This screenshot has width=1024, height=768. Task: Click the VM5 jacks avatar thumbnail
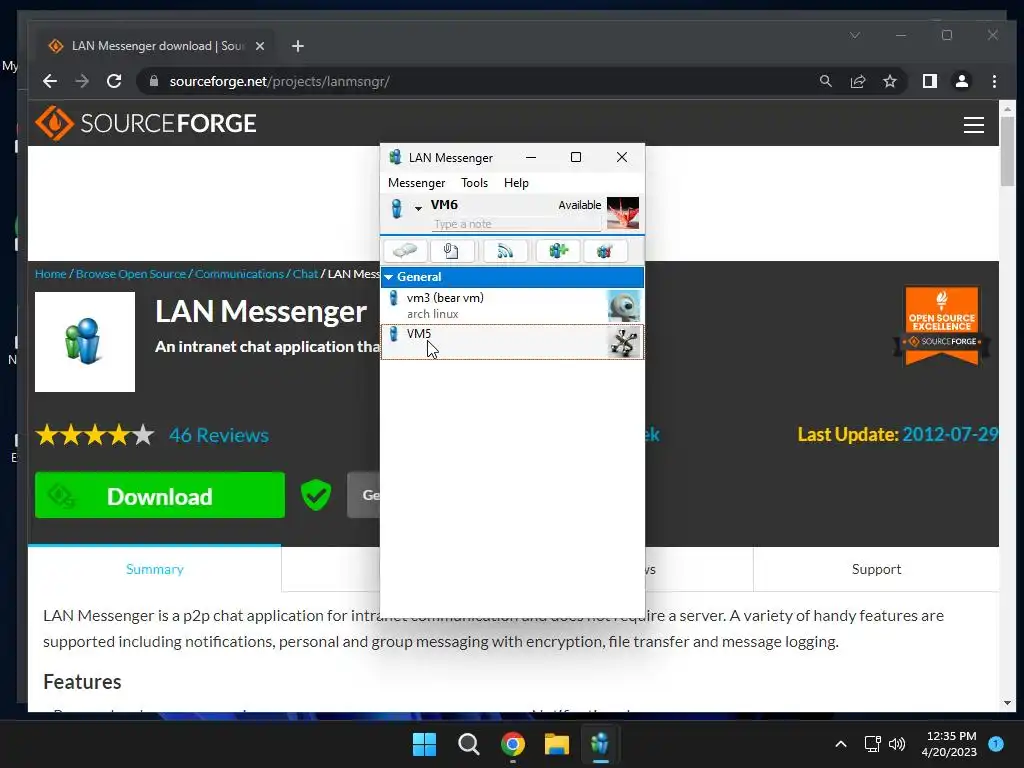(x=624, y=342)
